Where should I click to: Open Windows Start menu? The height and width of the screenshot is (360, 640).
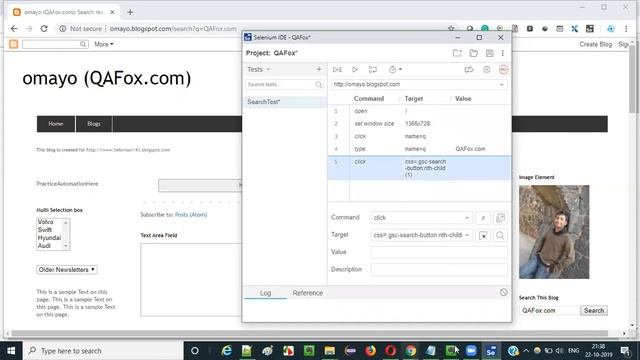pos(11,351)
